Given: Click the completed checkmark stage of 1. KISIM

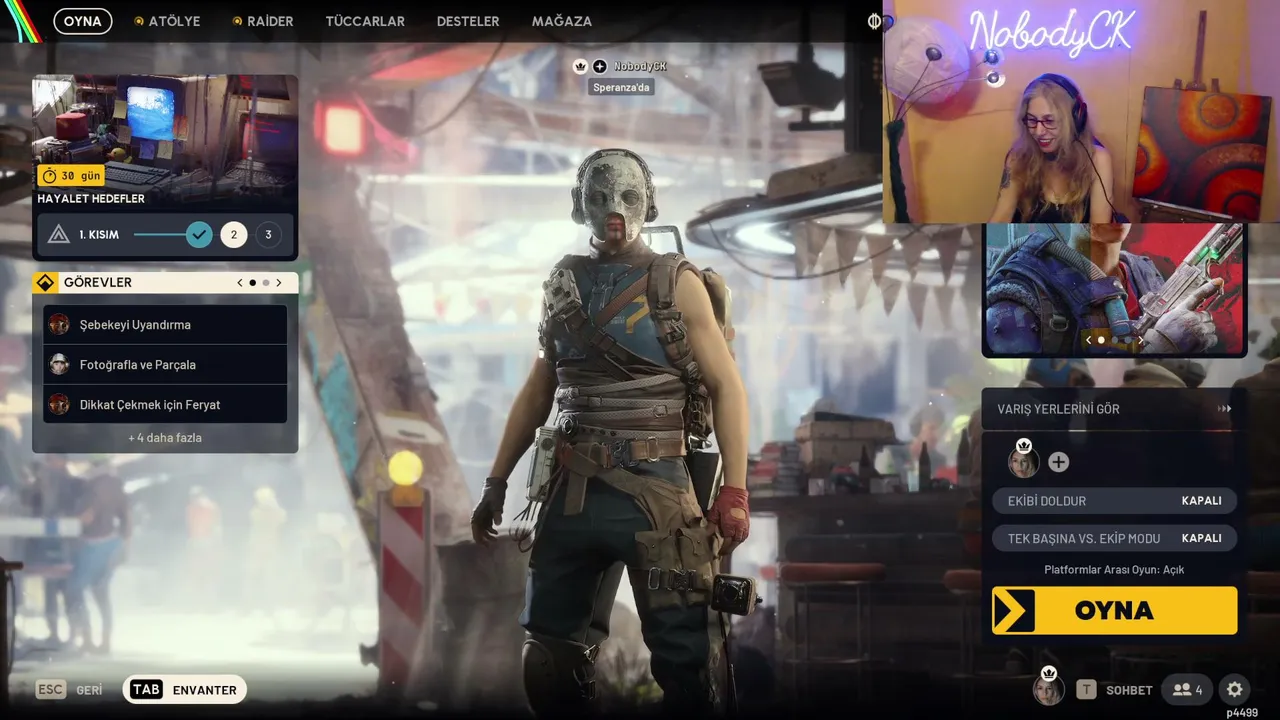Looking at the screenshot, I should [x=199, y=235].
